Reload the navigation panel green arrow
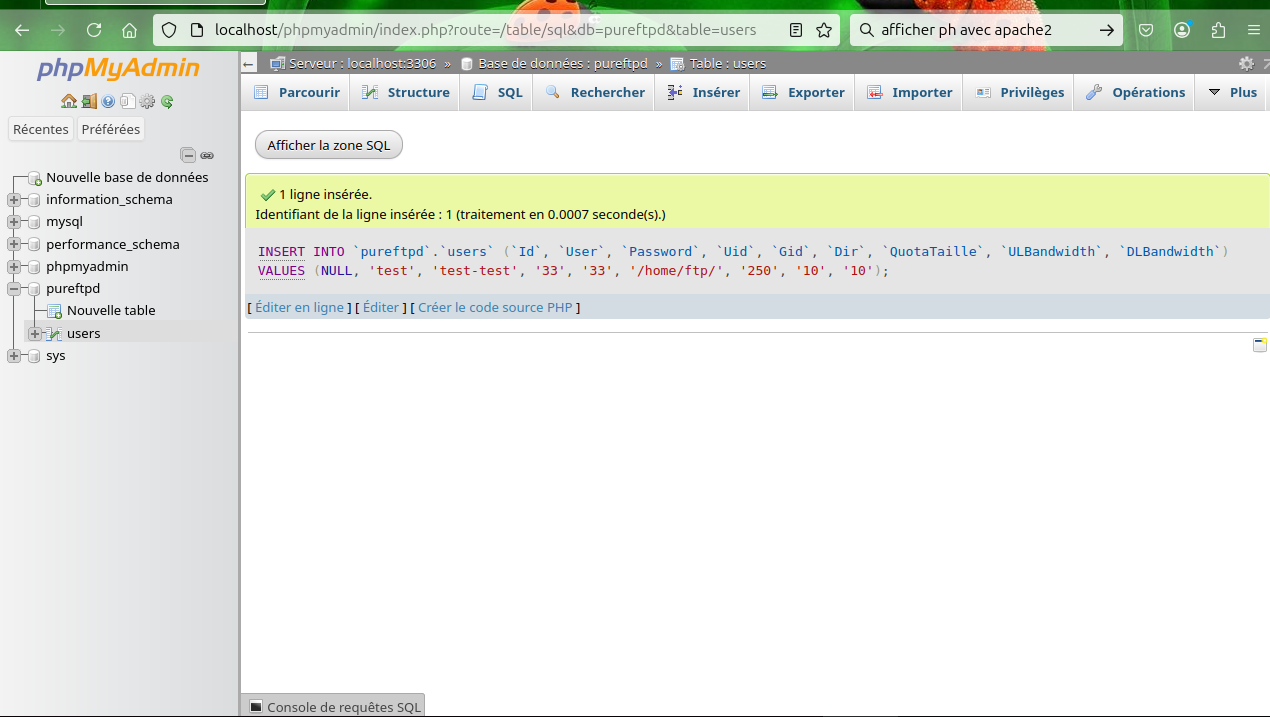 167,101
